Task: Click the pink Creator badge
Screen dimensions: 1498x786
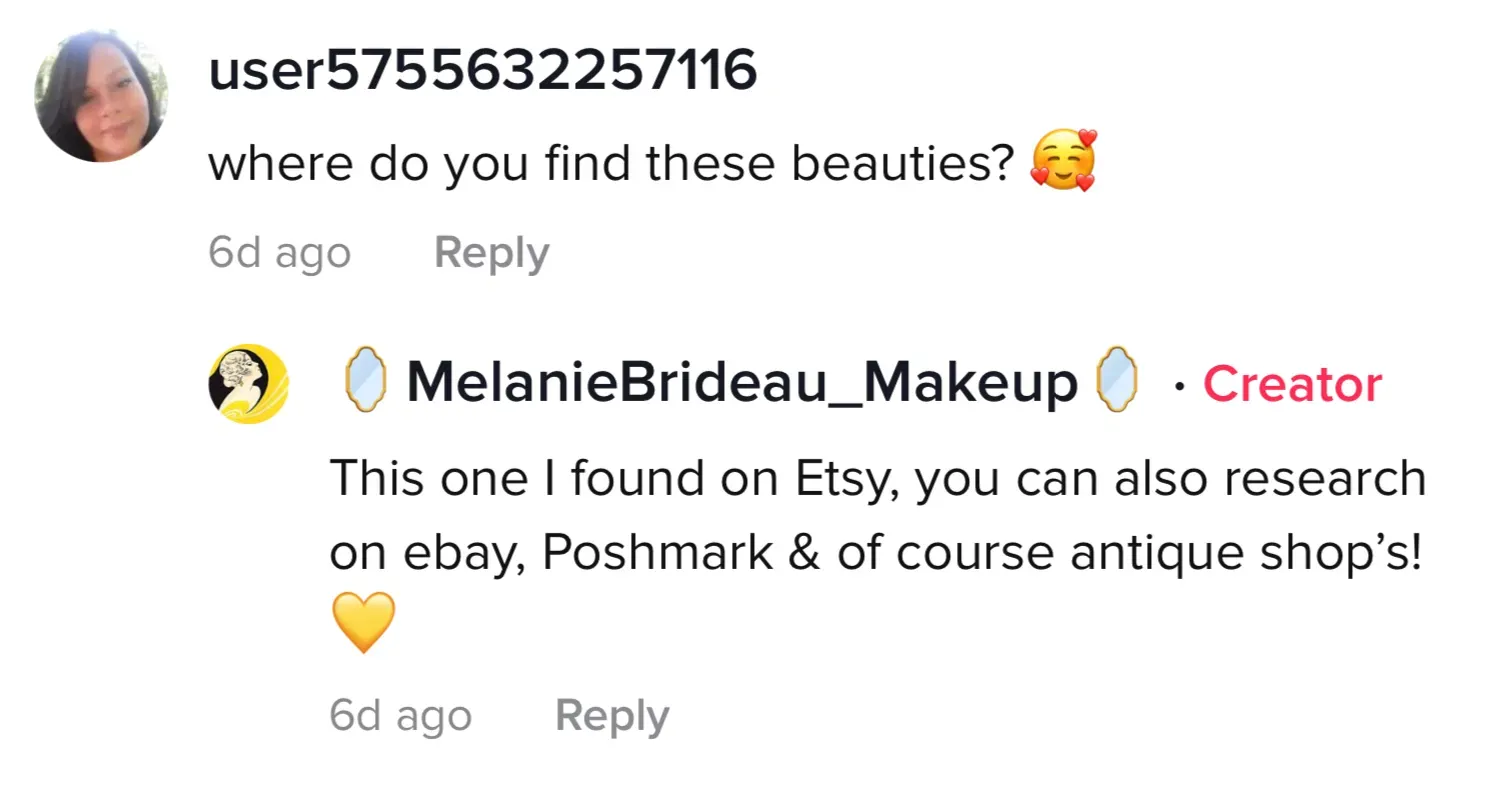Action: pyautogui.click(x=1292, y=384)
